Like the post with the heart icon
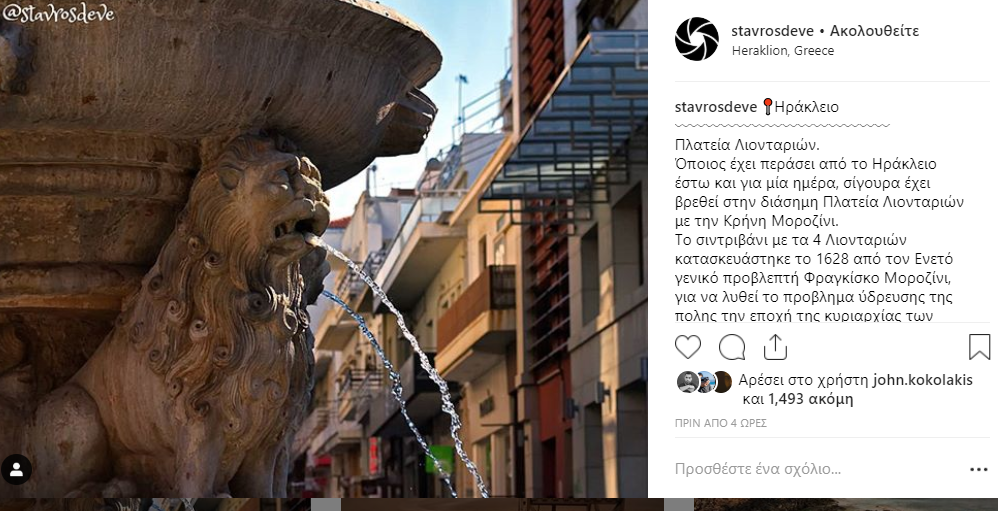998x511 pixels. coord(687,347)
